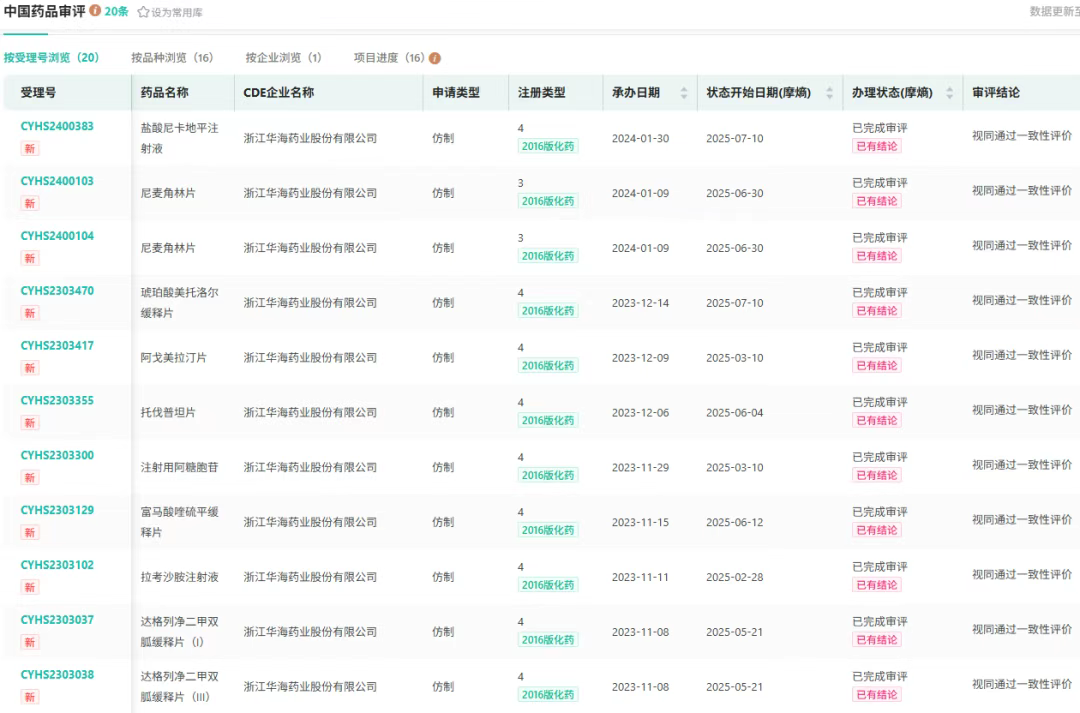Open record CYHS2303038
Viewport: 1080px width, 713px height.
[57, 675]
